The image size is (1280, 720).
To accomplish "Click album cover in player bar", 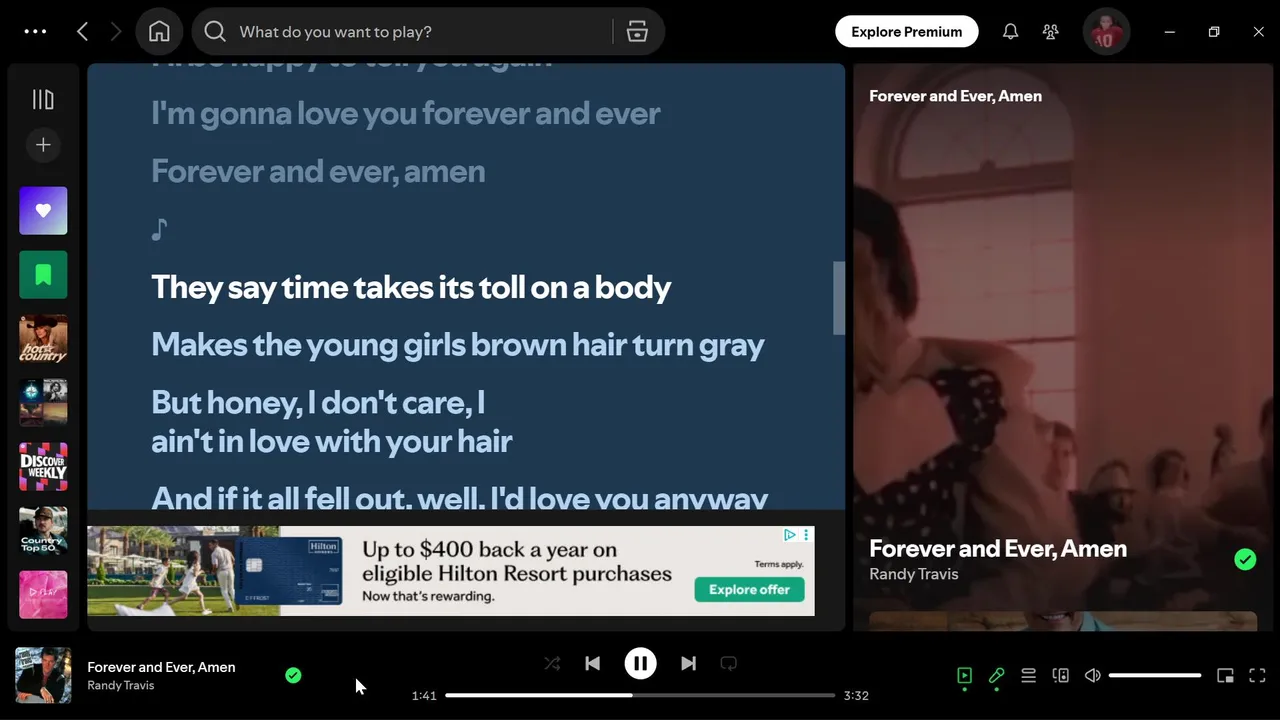I will (43, 675).
